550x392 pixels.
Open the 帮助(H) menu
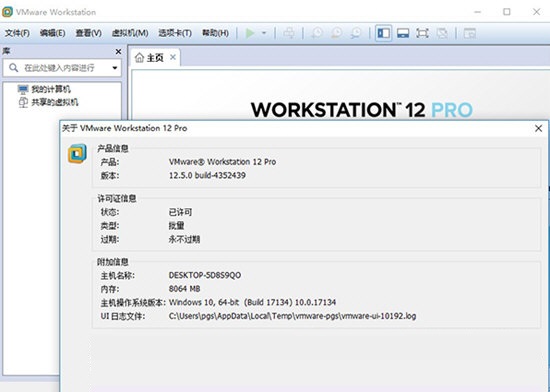[x=215, y=33]
